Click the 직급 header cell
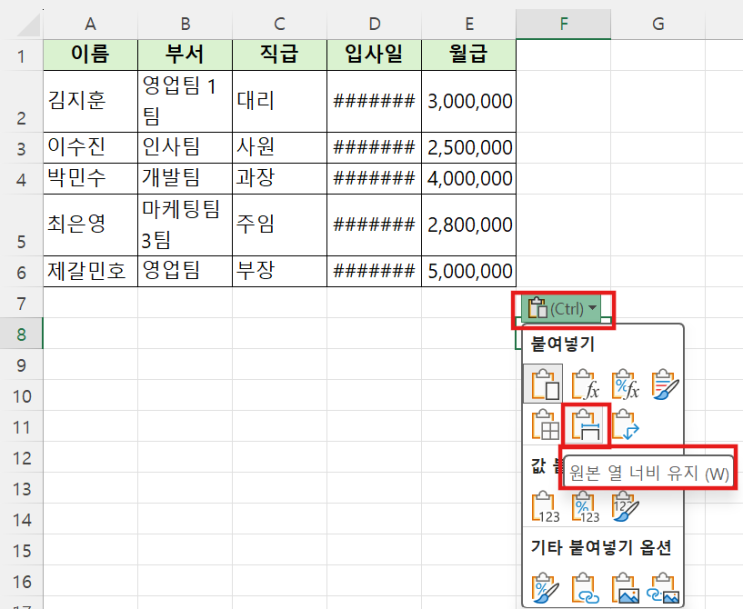This screenshot has width=743, height=609. [x=280, y=55]
